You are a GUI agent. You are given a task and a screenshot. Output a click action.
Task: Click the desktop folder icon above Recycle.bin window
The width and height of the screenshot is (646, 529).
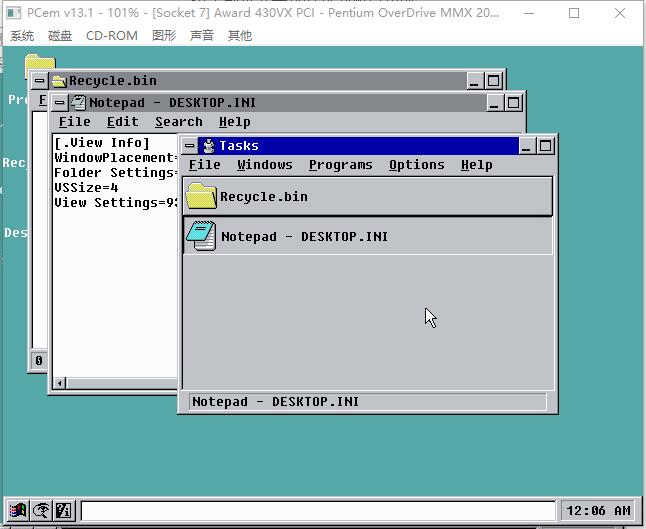[x=40, y=62]
